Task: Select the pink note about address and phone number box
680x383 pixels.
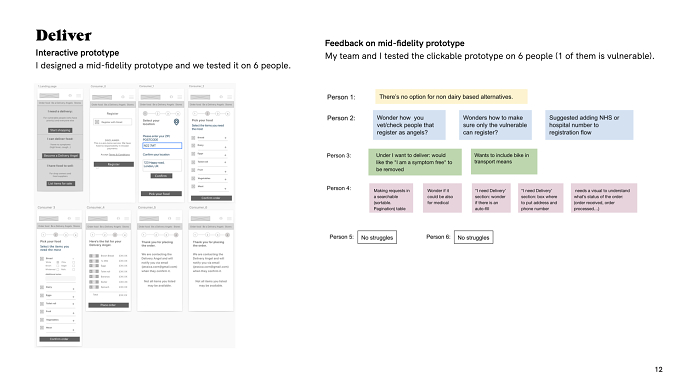Action: coord(540,198)
